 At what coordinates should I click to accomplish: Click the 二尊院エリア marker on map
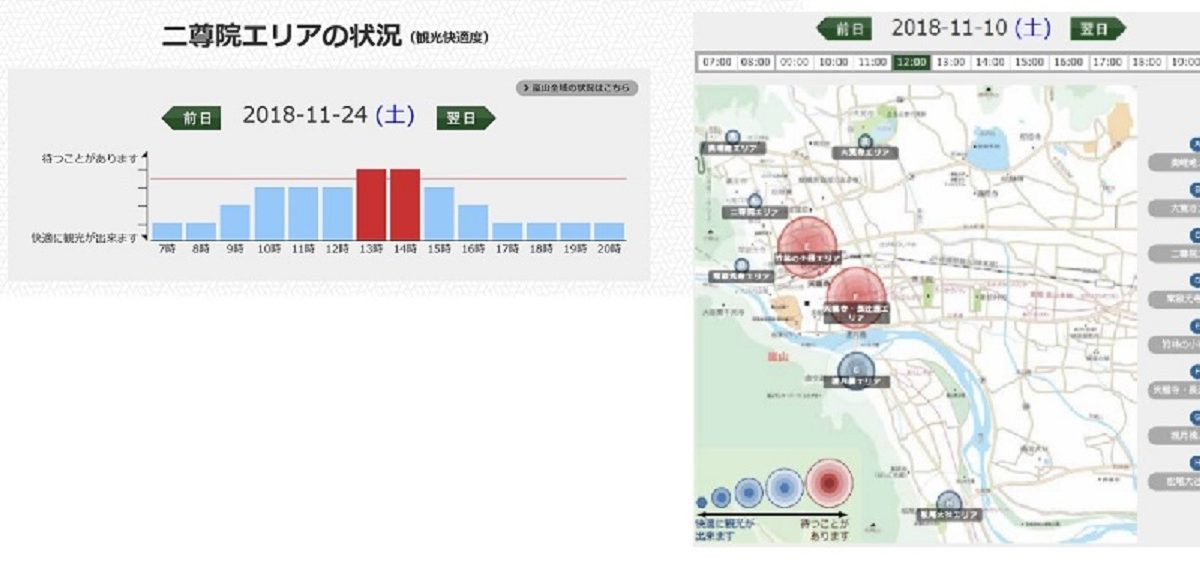tap(756, 203)
